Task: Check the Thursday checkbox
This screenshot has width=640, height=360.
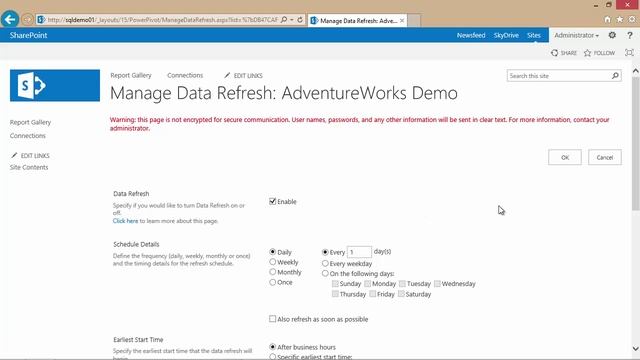Action: (x=335, y=294)
